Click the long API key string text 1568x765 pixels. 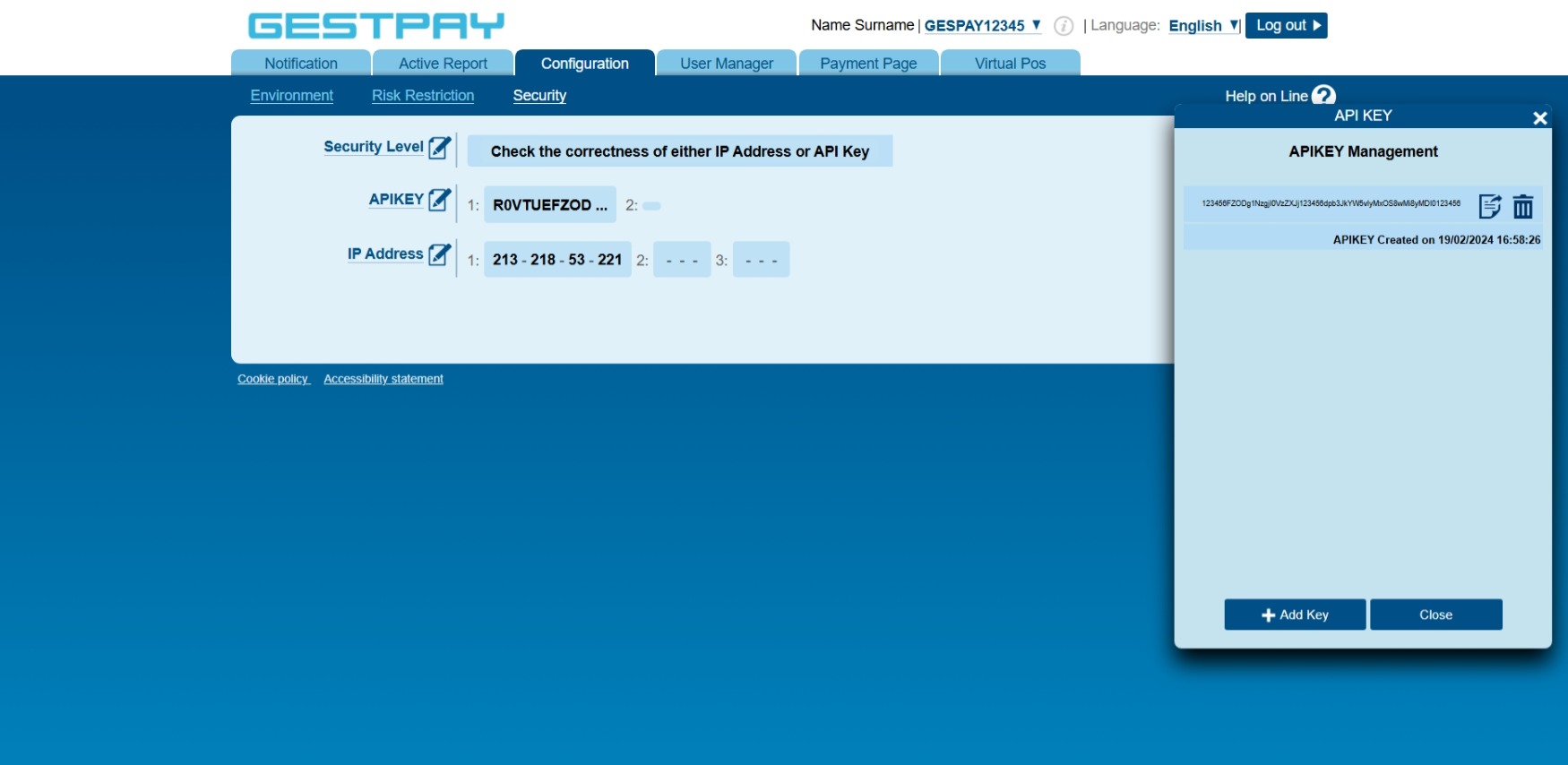click(1331, 203)
